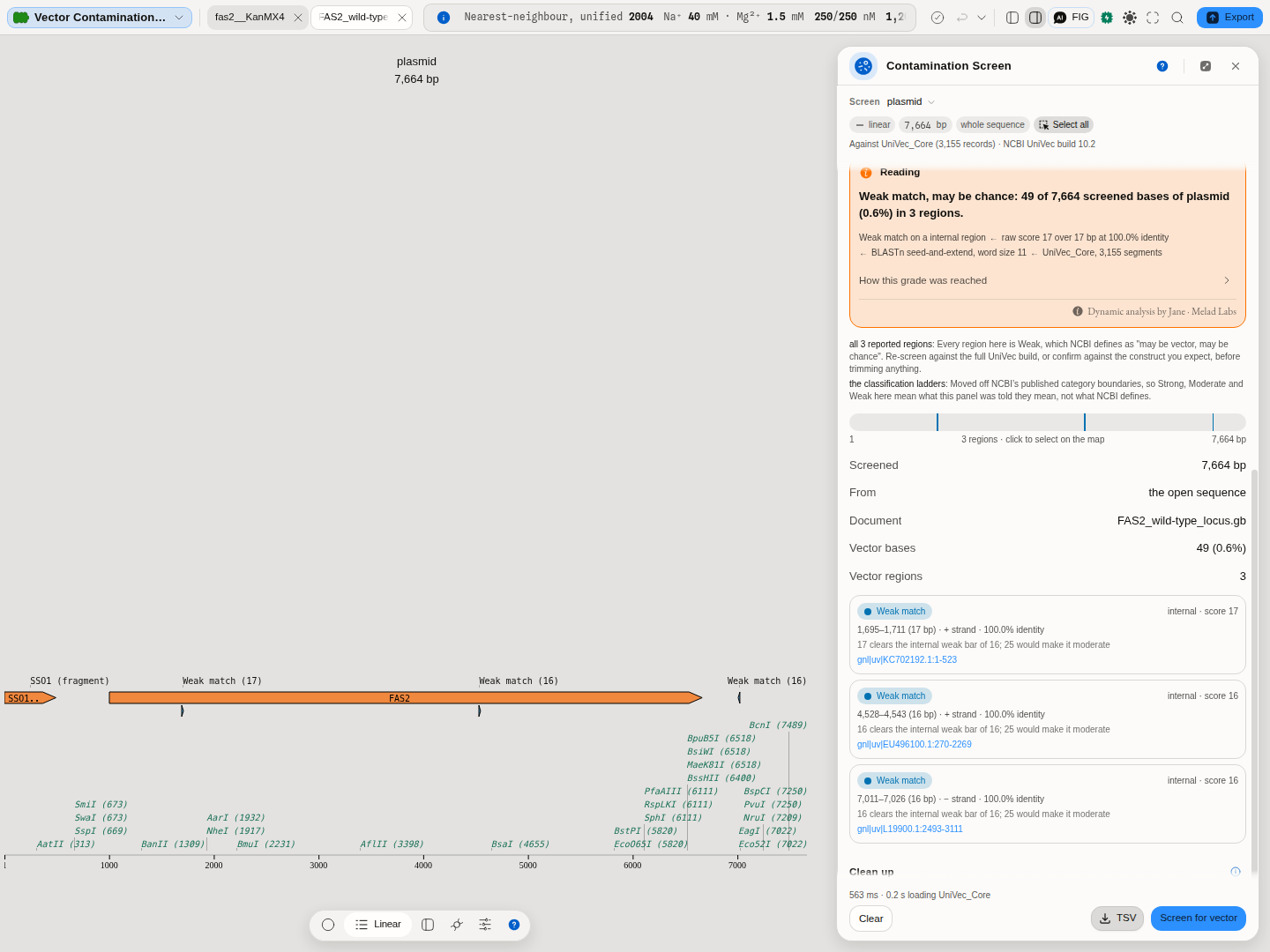The image size is (1270, 952).
Task: Open the Screen plasmid dropdown
Action: (x=911, y=102)
